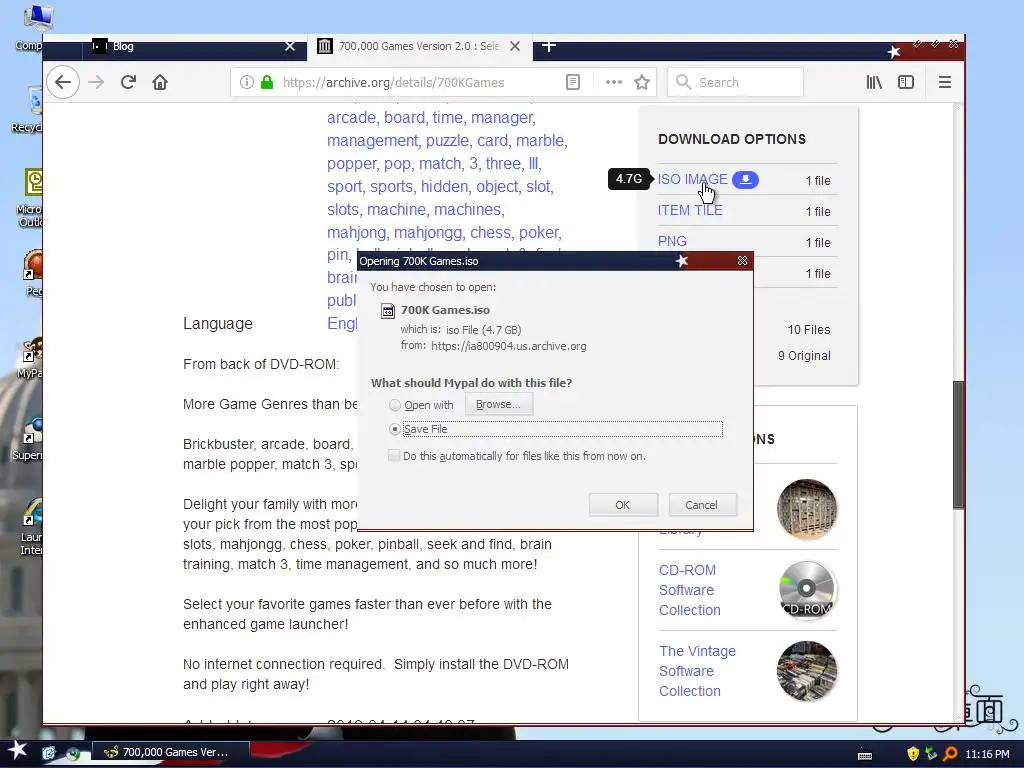Close the Blog tab
This screenshot has width=1024, height=768.
click(290, 46)
